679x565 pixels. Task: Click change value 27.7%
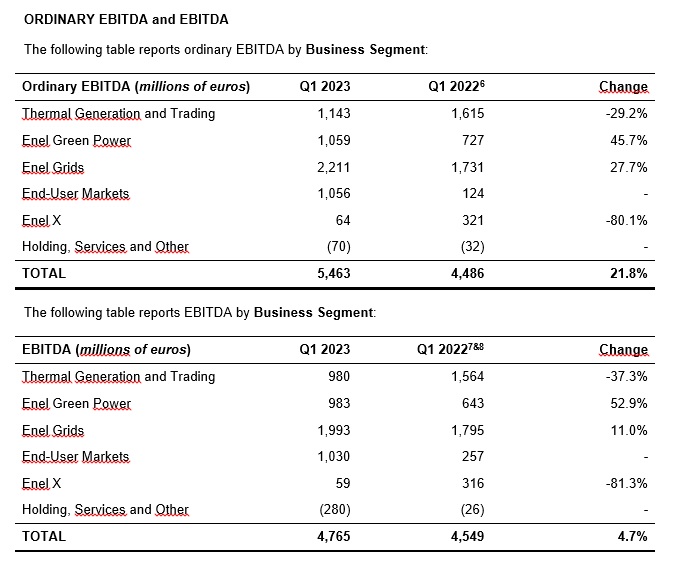pos(629,167)
